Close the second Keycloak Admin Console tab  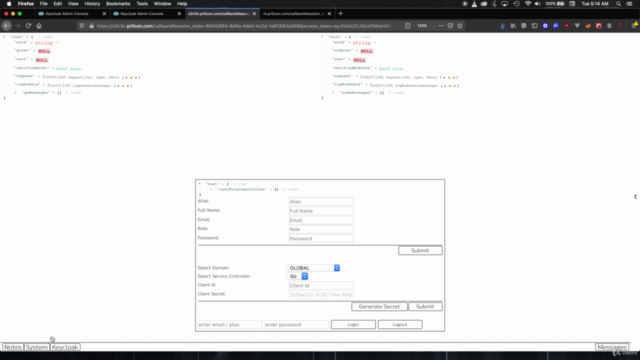pyautogui.click(x=179, y=13)
